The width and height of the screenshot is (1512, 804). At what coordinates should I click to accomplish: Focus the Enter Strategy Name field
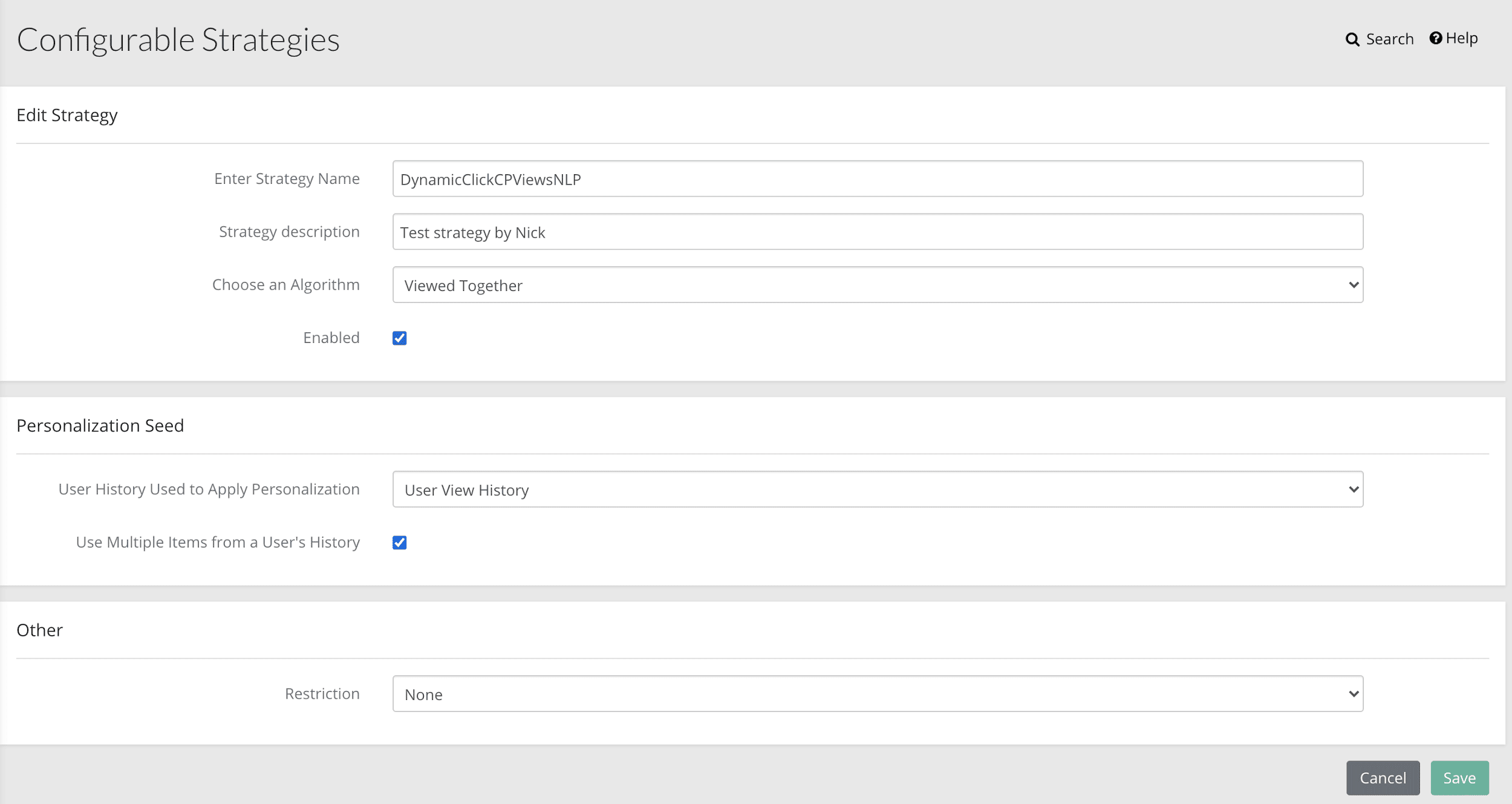pyautogui.click(x=878, y=178)
